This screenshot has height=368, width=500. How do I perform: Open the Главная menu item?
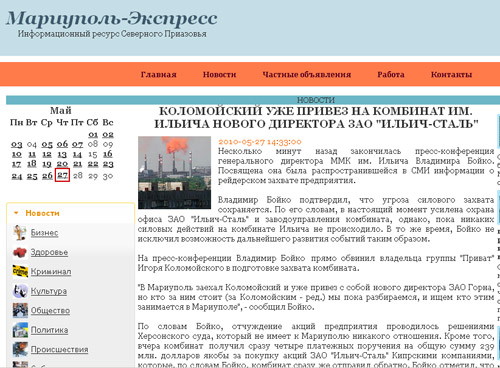coord(158,74)
